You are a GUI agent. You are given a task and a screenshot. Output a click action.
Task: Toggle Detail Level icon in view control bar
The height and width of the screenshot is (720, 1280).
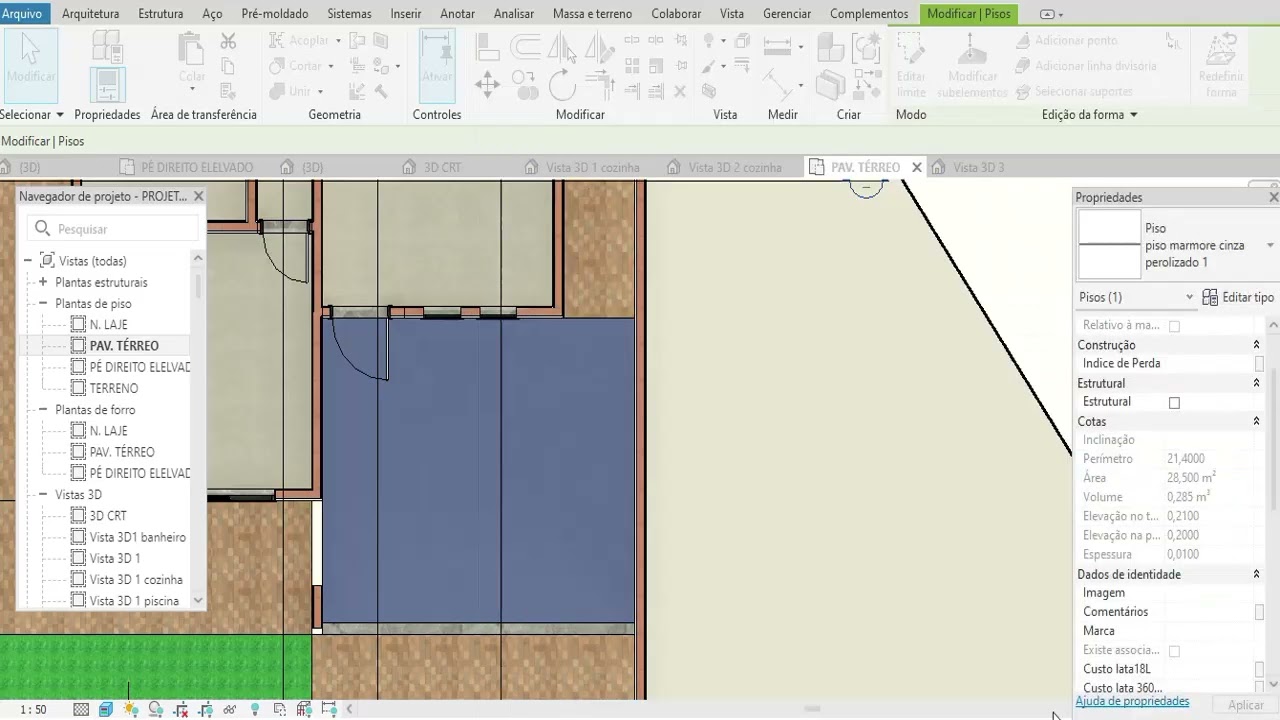tap(81, 709)
